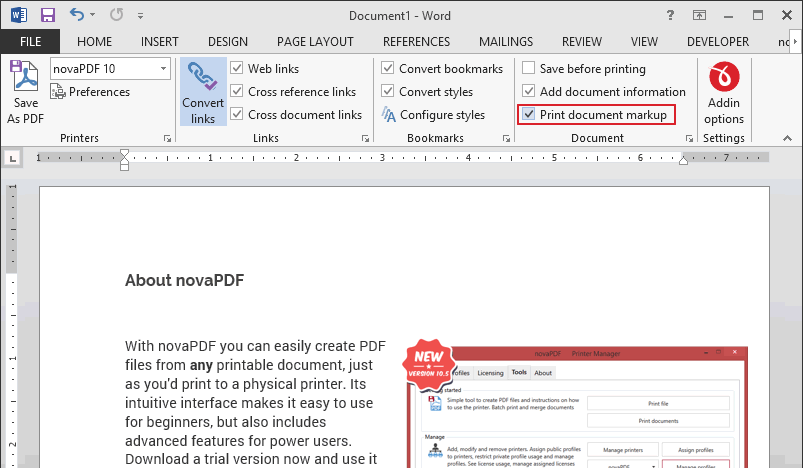803x468 pixels.
Task: Open Ribbon Display Options
Action: pyautogui.click(x=699, y=15)
